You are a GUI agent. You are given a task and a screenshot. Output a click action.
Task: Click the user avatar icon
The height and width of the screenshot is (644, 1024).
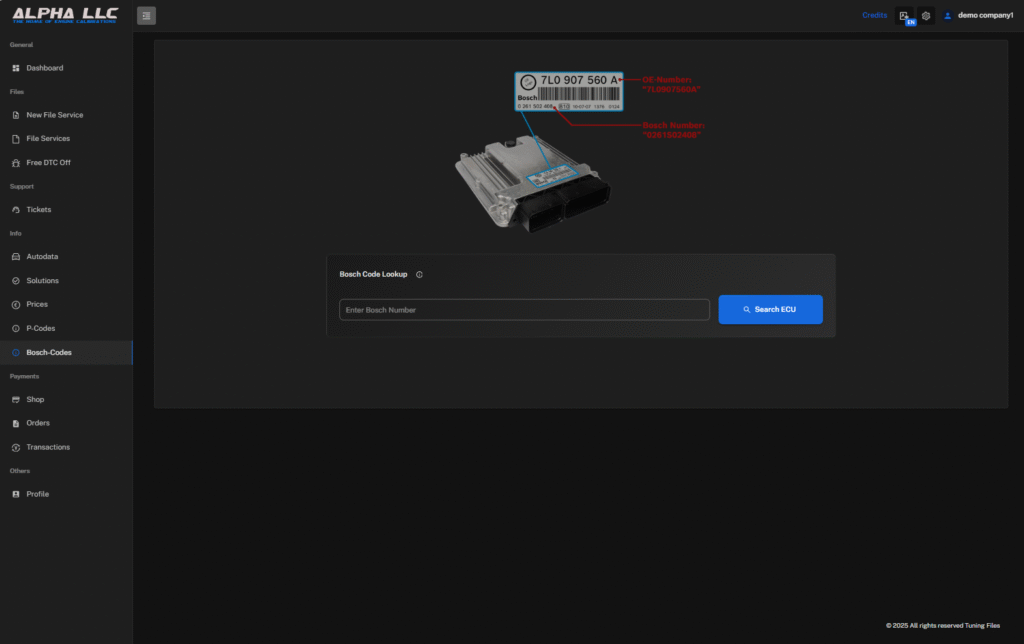(948, 16)
